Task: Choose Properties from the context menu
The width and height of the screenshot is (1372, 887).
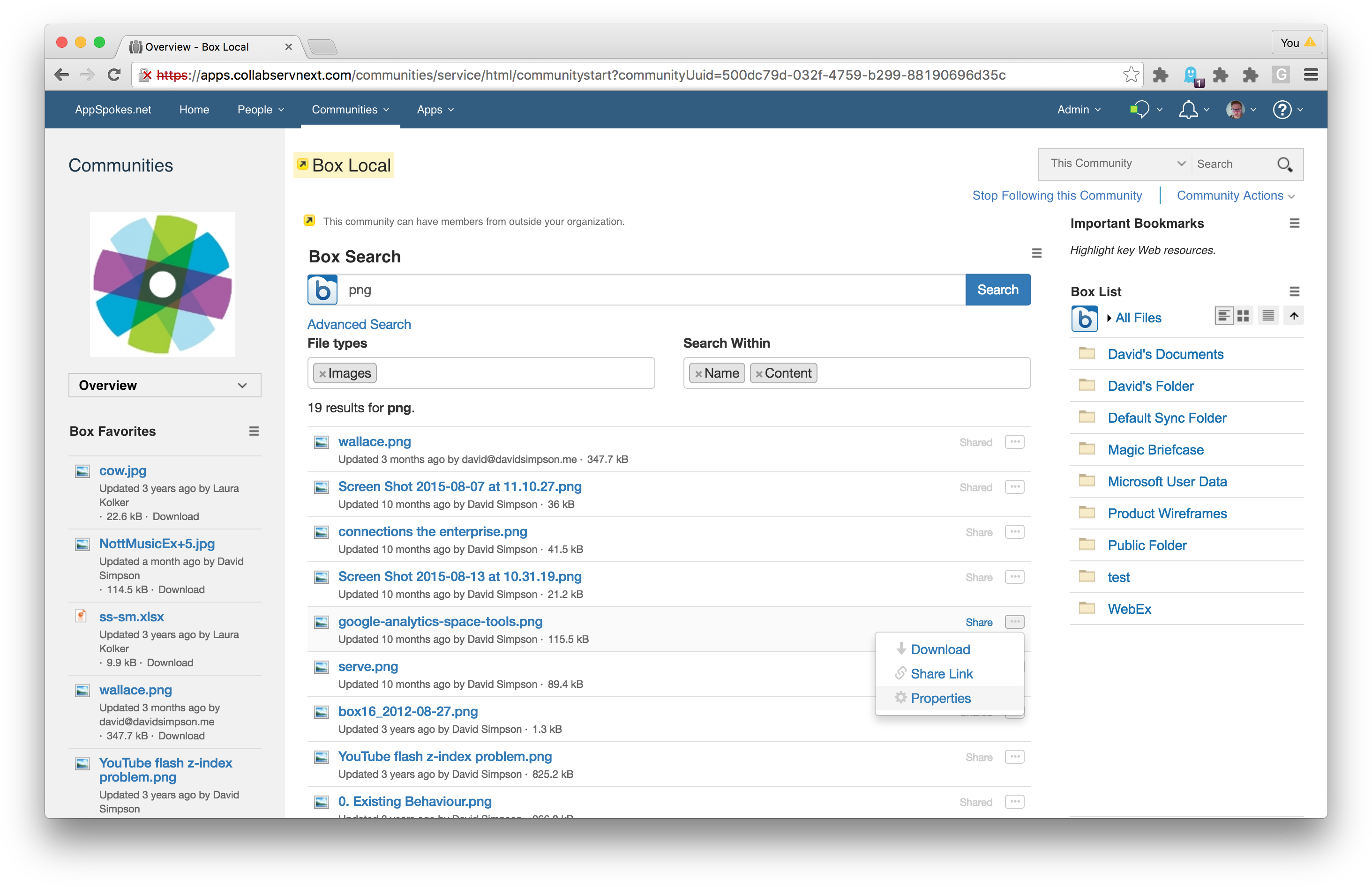Action: 940,698
